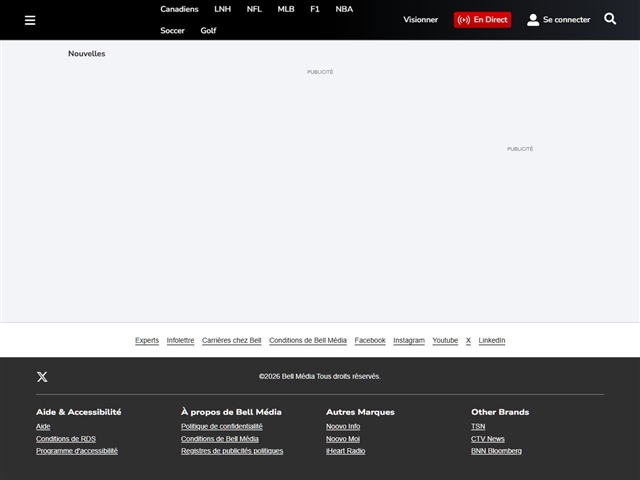Select F1 in the sports menu

click(315, 9)
